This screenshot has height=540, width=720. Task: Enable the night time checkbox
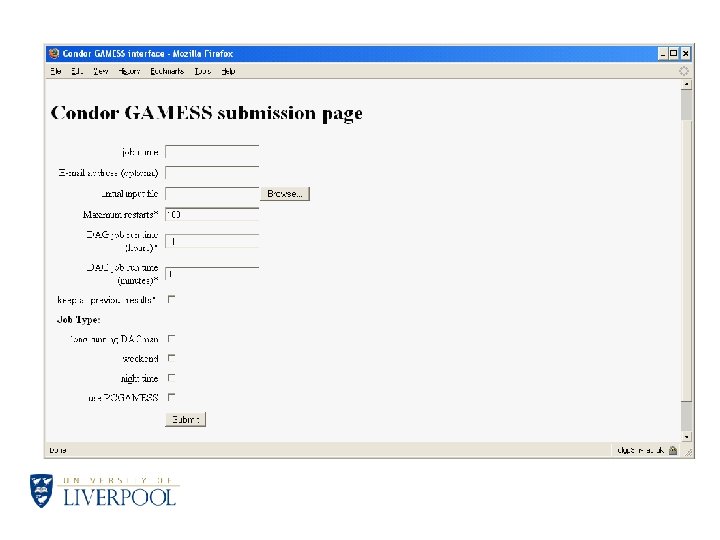(171, 378)
